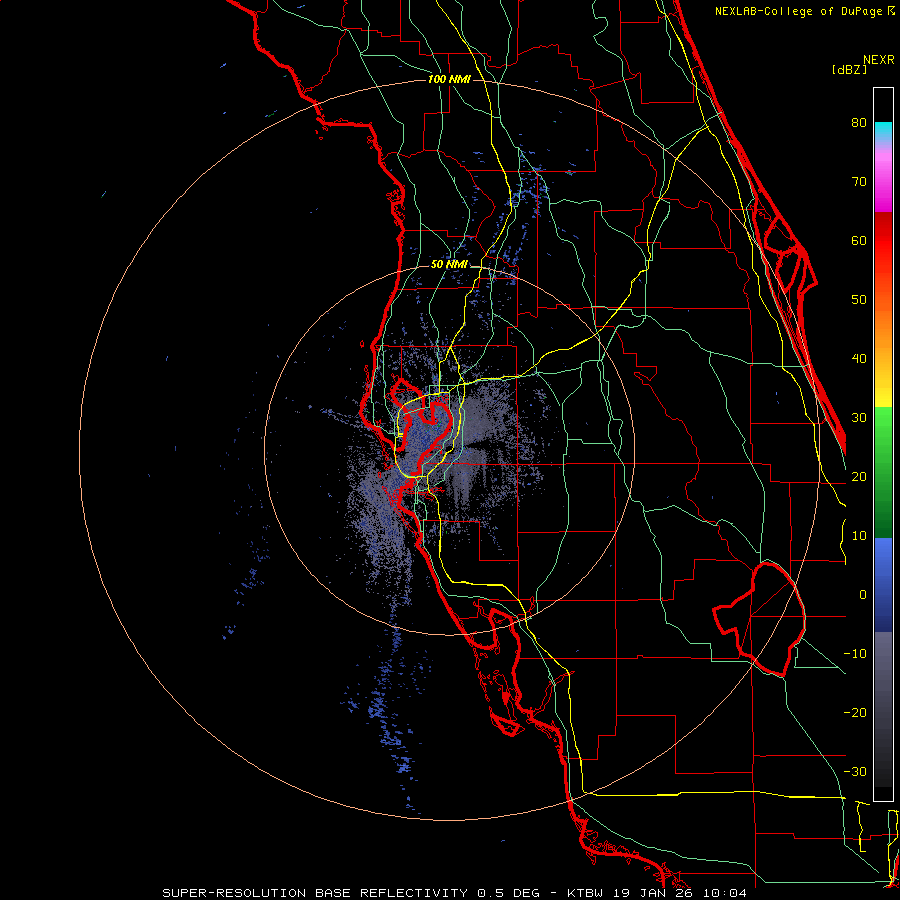This screenshot has width=900, height=900.
Task: Click the red band of the color bar
Action: point(883,241)
